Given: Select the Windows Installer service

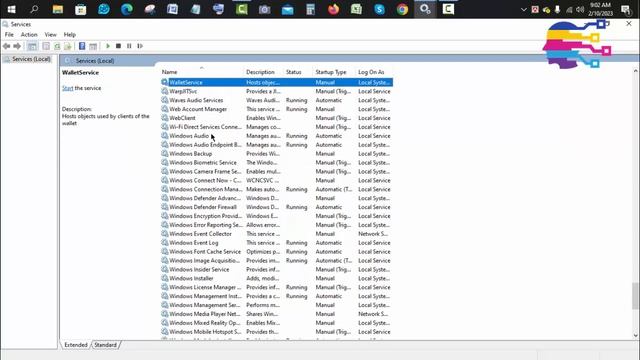Looking at the screenshot, I should (x=277, y=278).
